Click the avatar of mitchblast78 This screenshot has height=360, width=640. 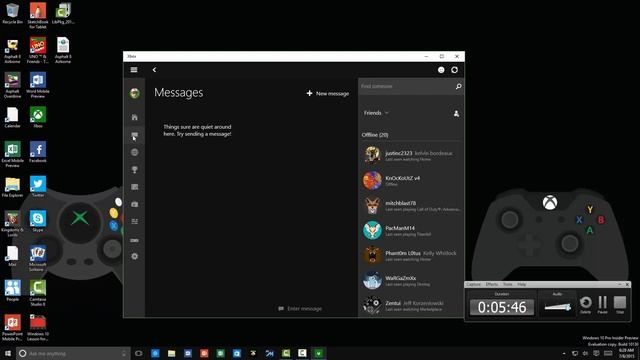(x=372, y=205)
